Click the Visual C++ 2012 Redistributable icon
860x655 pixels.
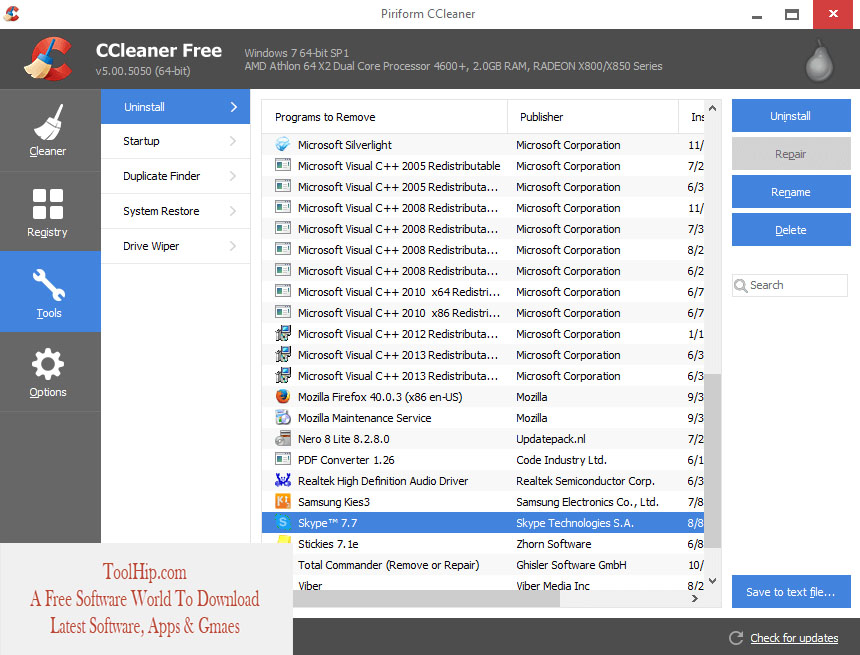[282, 334]
